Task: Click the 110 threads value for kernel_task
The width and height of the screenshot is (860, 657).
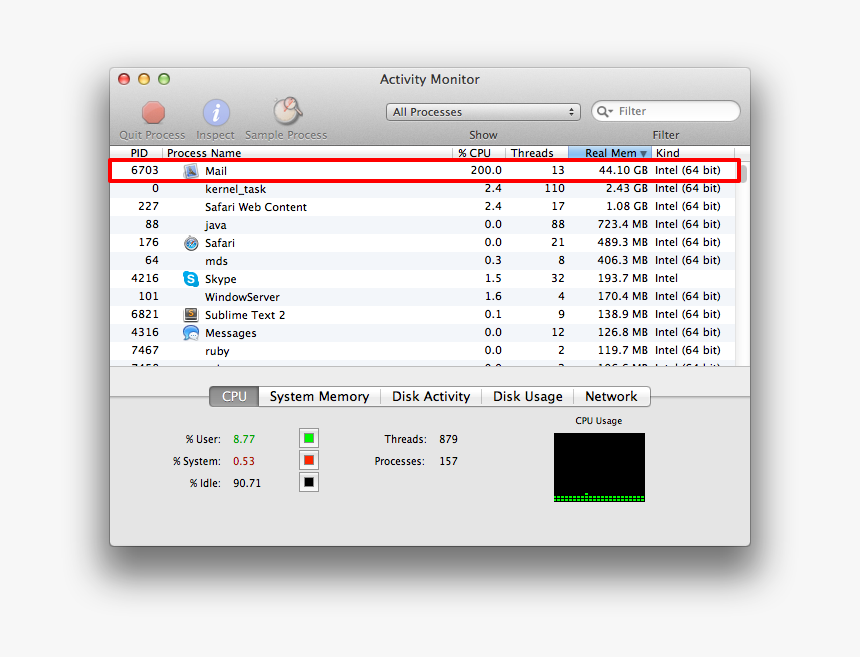Action: point(555,188)
